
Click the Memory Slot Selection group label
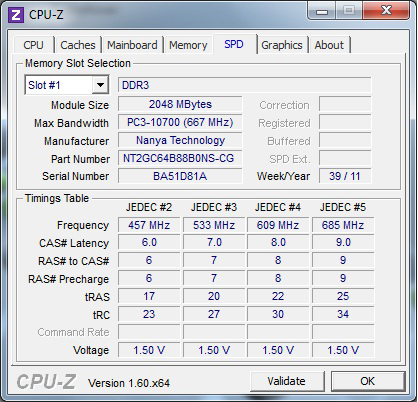[x=78, y=63]
